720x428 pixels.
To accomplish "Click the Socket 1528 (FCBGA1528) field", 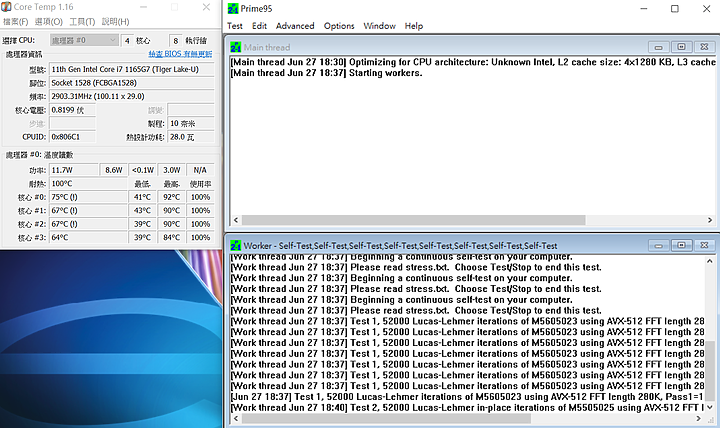I will (131, 83).
